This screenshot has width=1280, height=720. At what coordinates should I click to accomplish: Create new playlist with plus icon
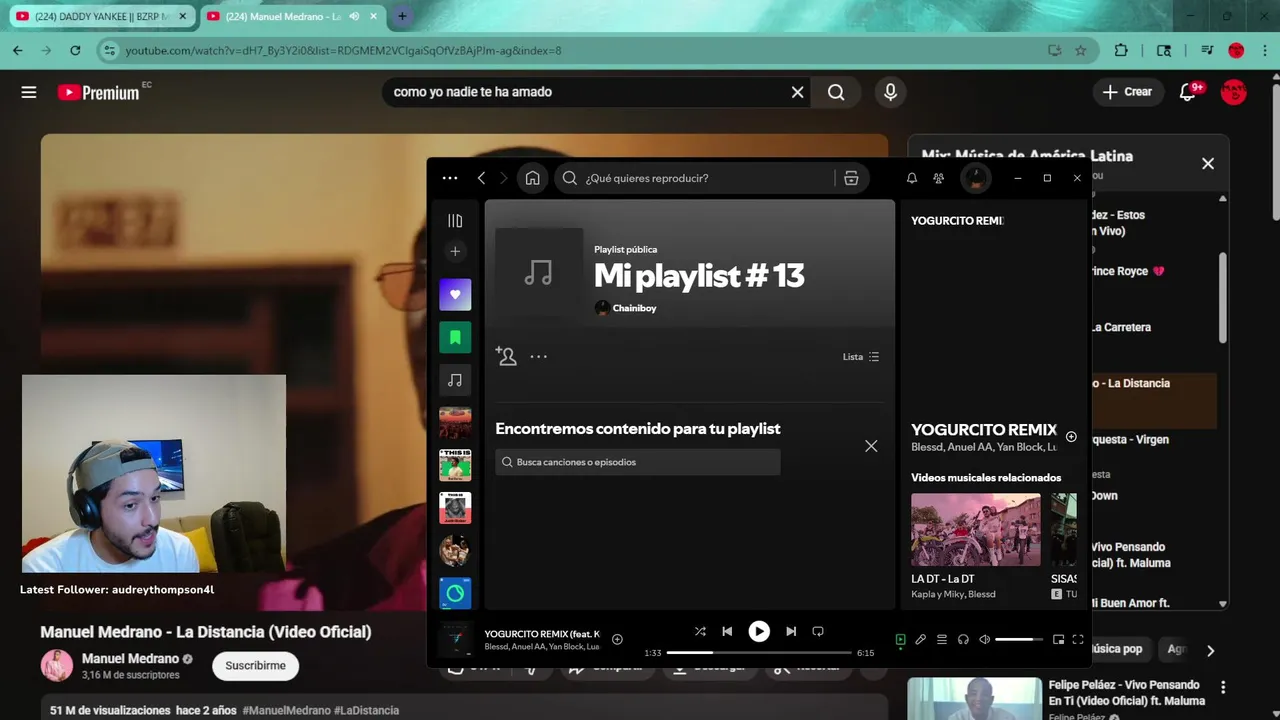pyautogui.click(x=455, y=251)
